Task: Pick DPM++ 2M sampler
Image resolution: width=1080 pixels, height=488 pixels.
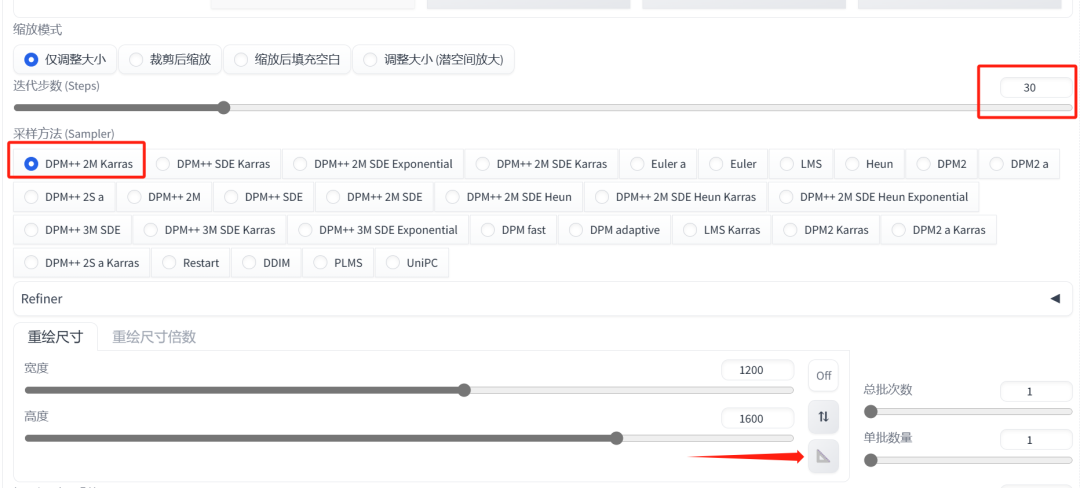Action: pyautogui.click(x=164, y=197)
